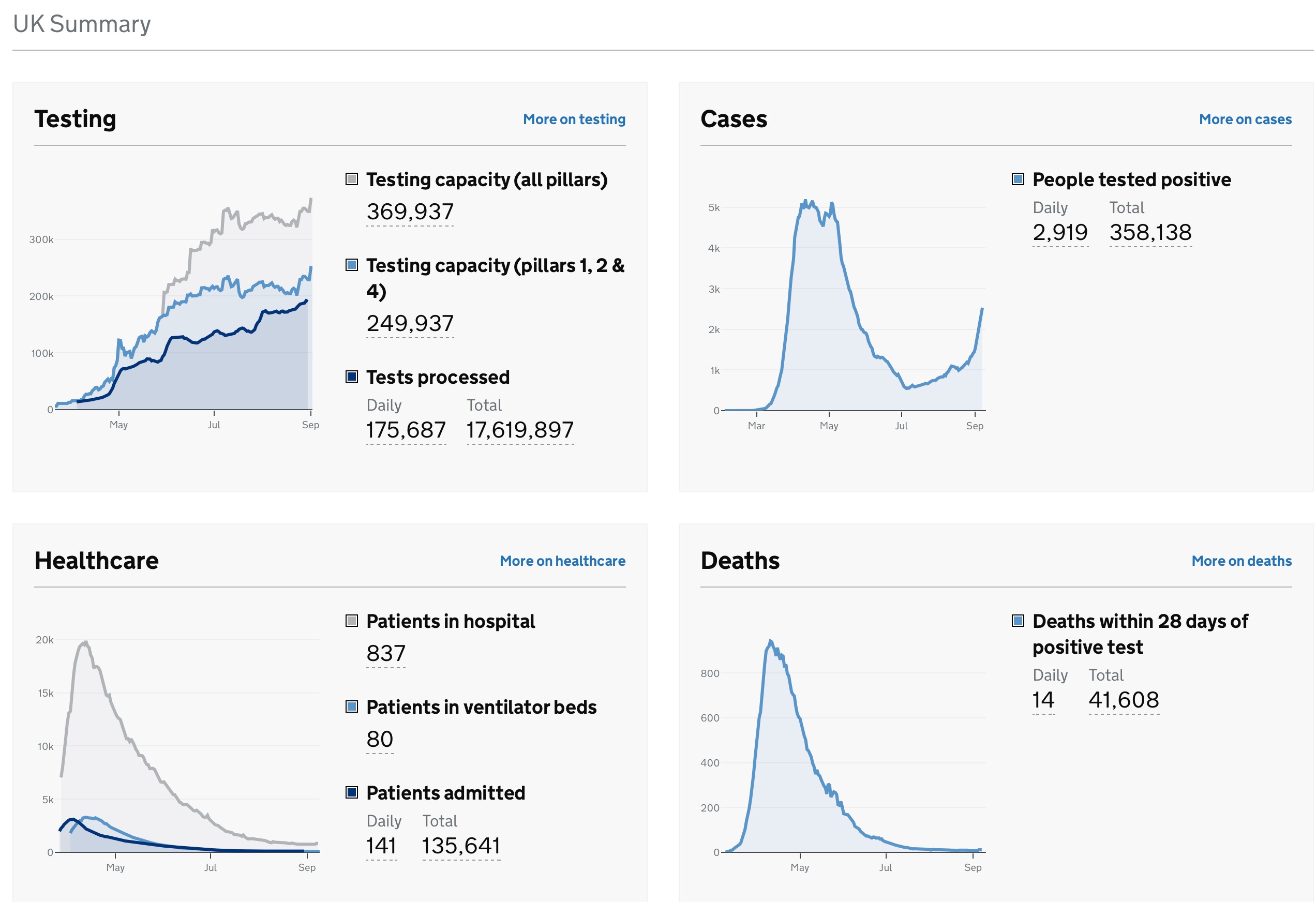This screenshot has width=1316, height=902.
Task: Click the Testing capacity (all pillars) legend square
Action: [352, 179]
